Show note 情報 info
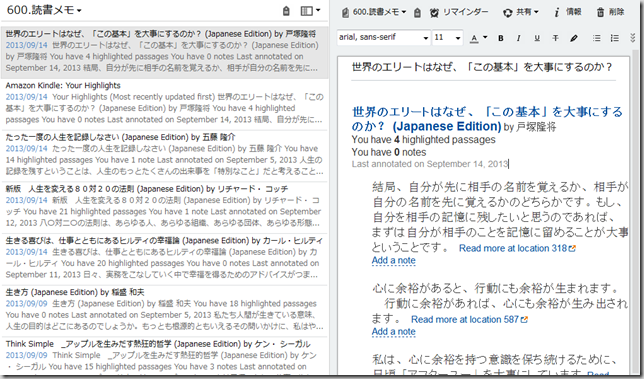Image resolution: width=644 pixels, height=379 pixels. tap(568, 12)
